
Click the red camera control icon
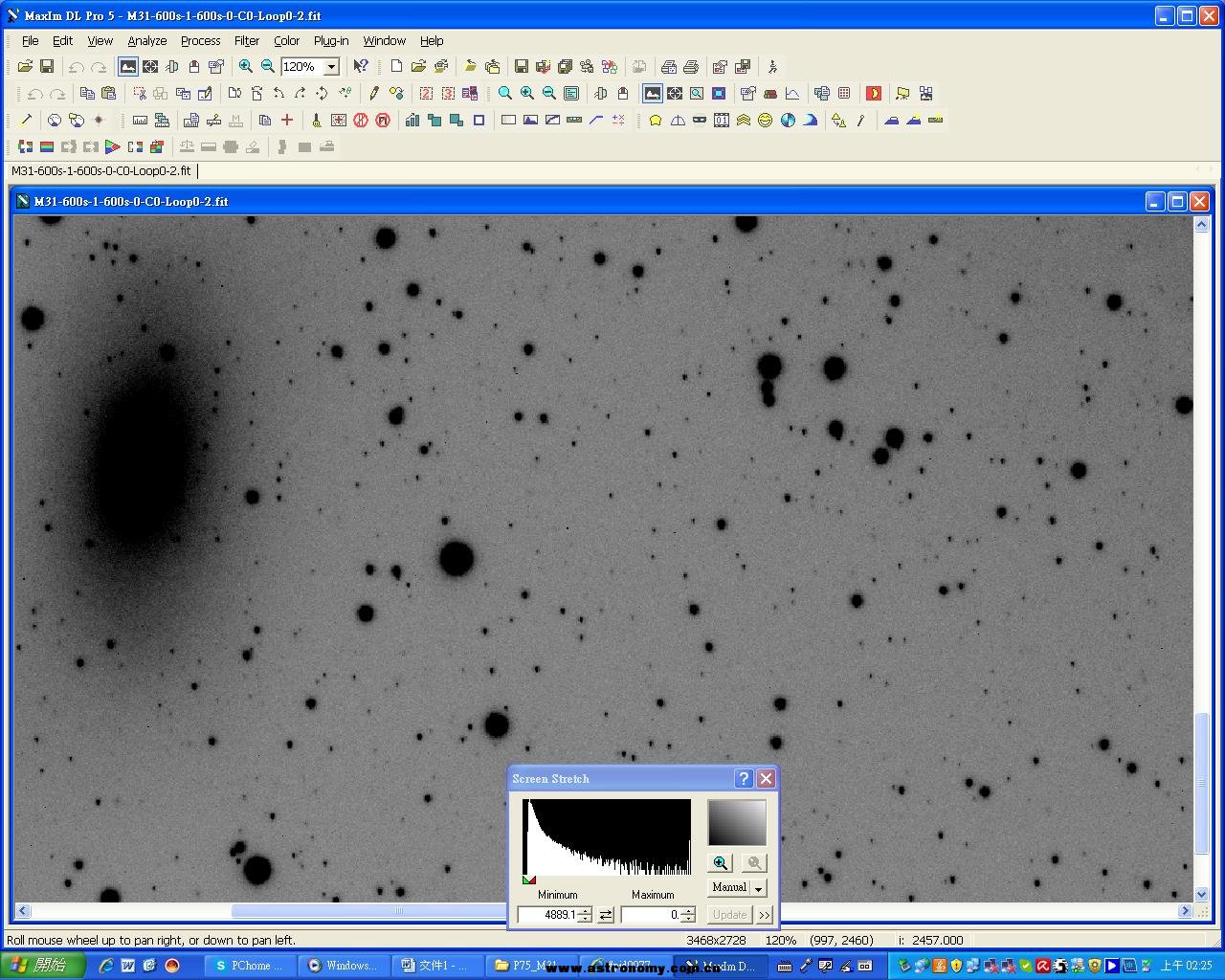(874, 93)
